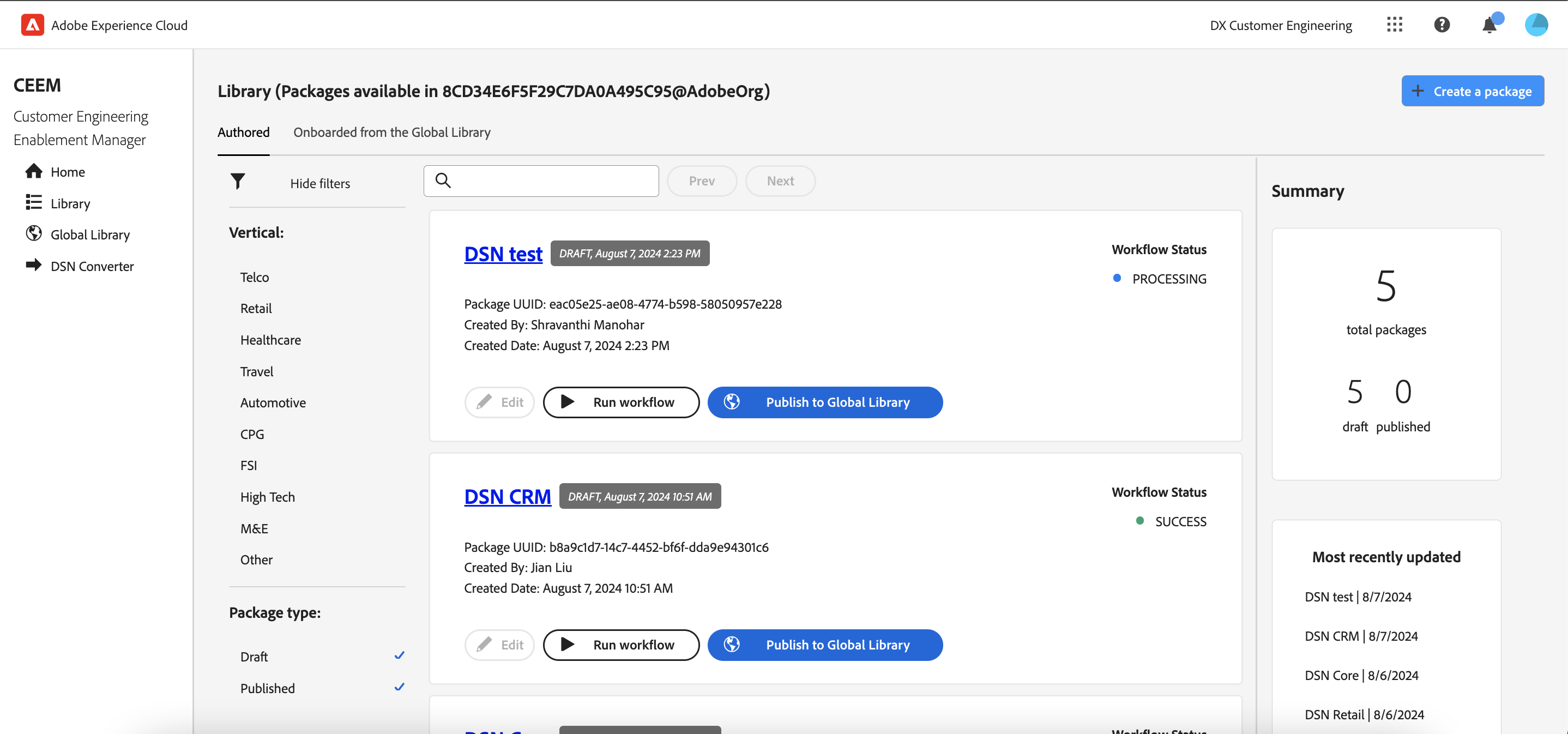Select the FSI vertical filter
Screen dimensions: 1568x734
pos(249,465)
